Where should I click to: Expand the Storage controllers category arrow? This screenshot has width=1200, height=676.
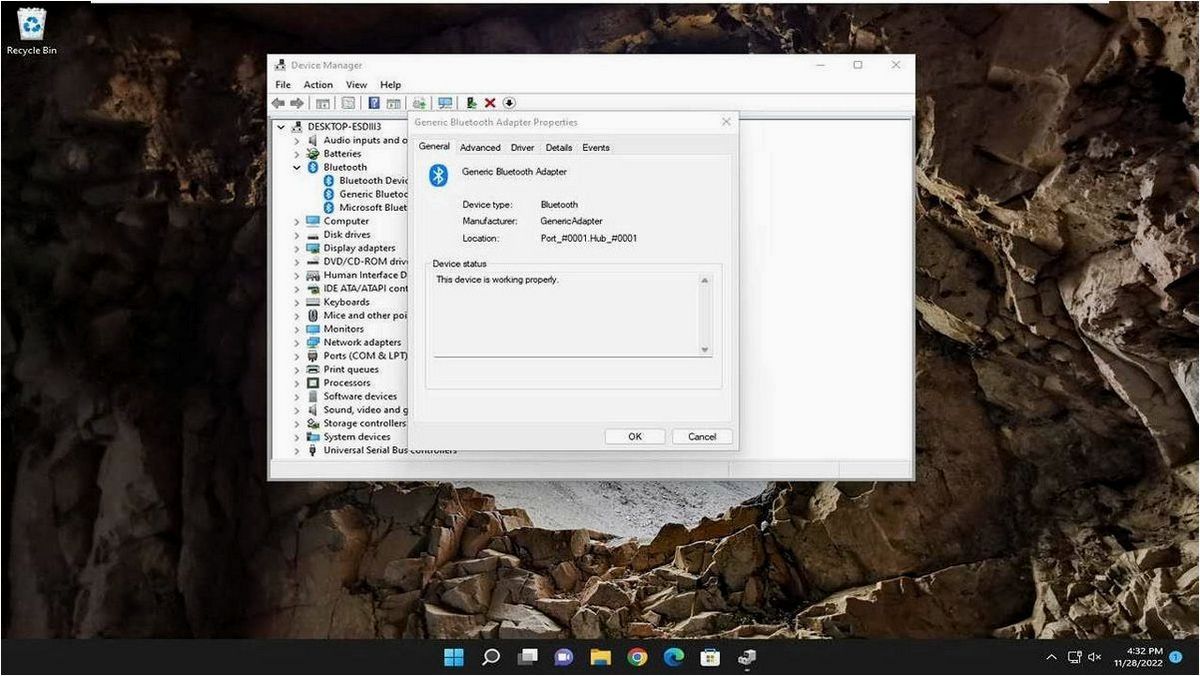[297, 423]
